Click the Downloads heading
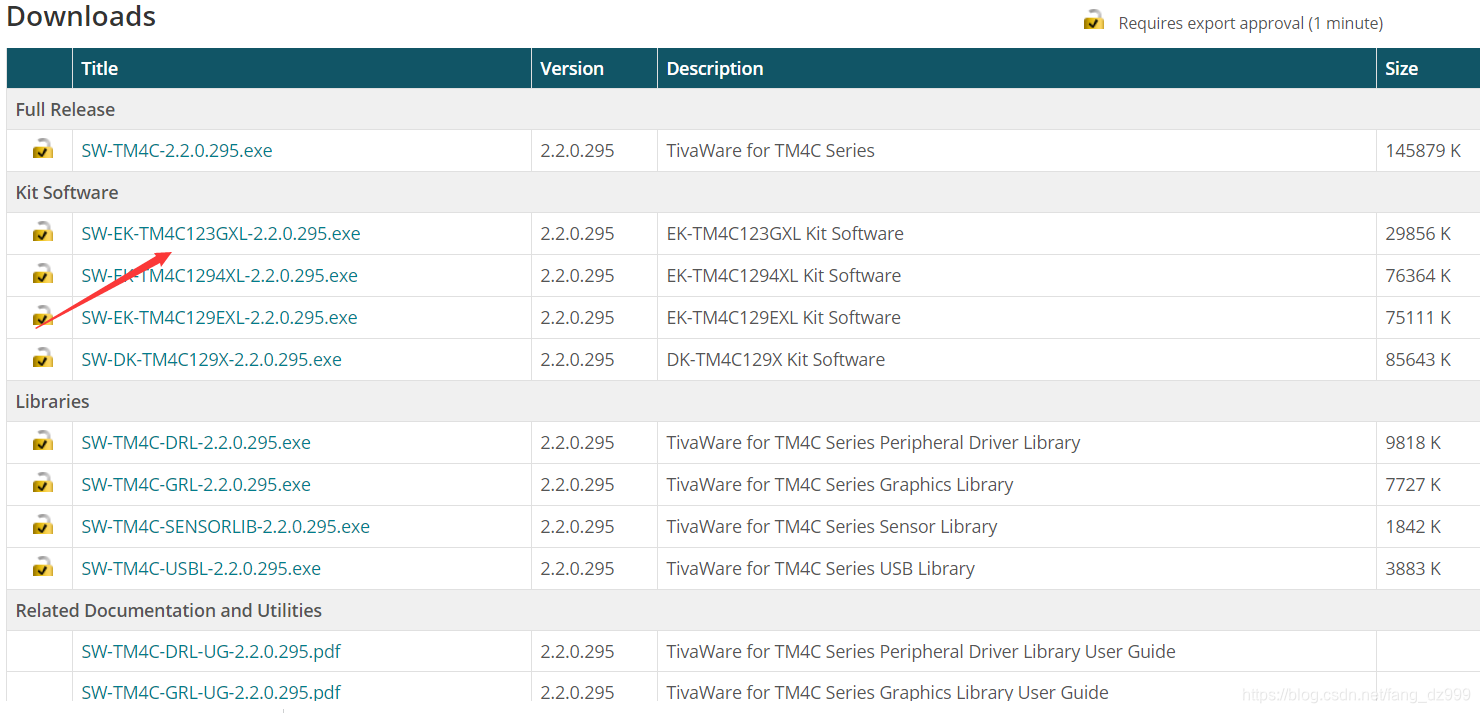This screenshot has height=713, width=1480. point(81,16)
